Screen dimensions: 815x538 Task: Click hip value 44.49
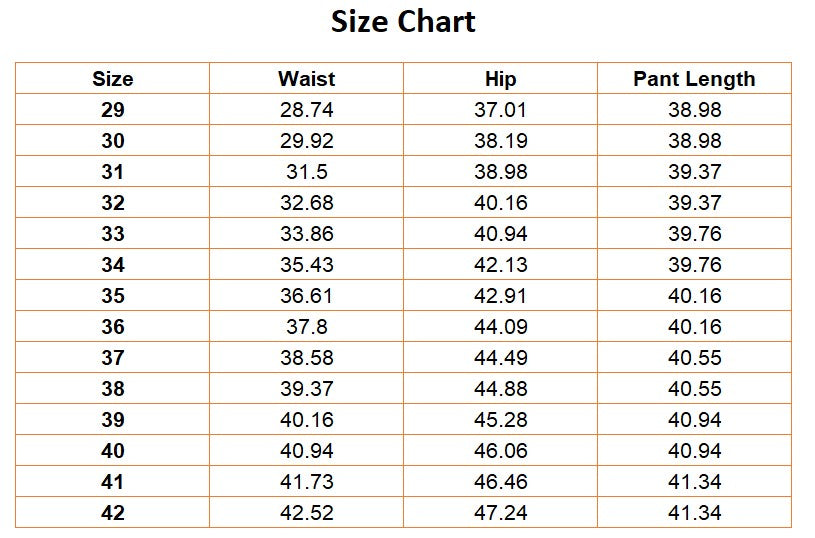click(x=500, y=358)
